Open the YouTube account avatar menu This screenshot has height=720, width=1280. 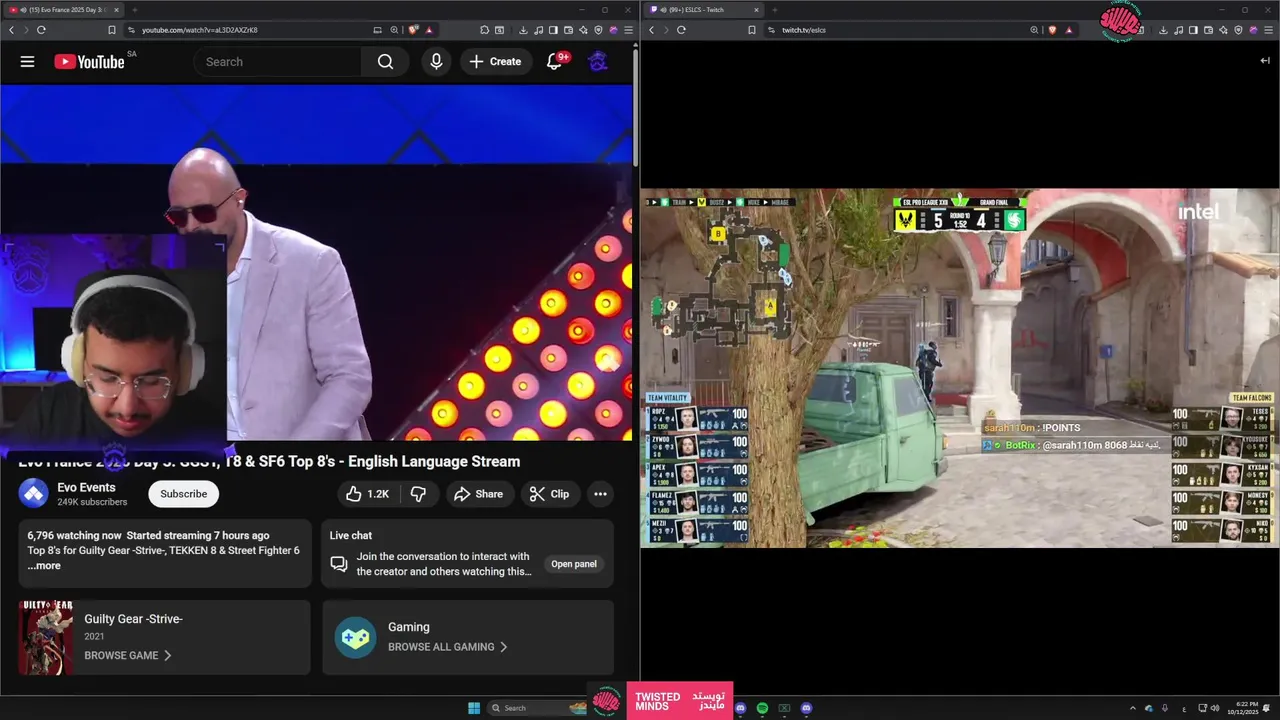598,62
